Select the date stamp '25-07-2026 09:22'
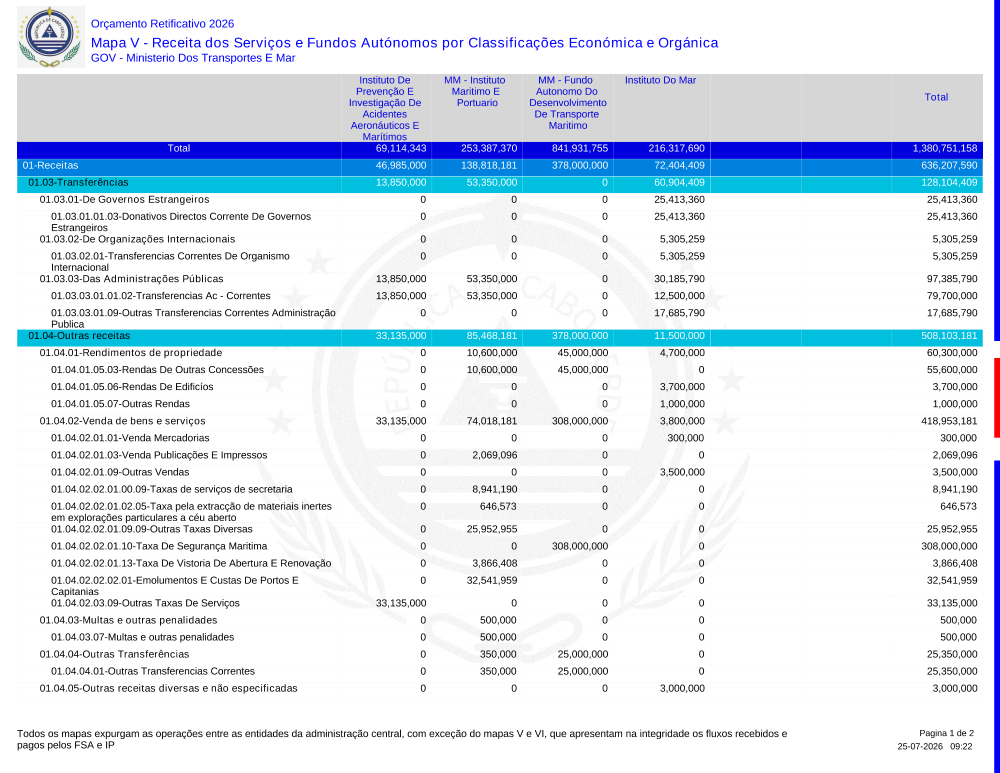 point(935,746)
